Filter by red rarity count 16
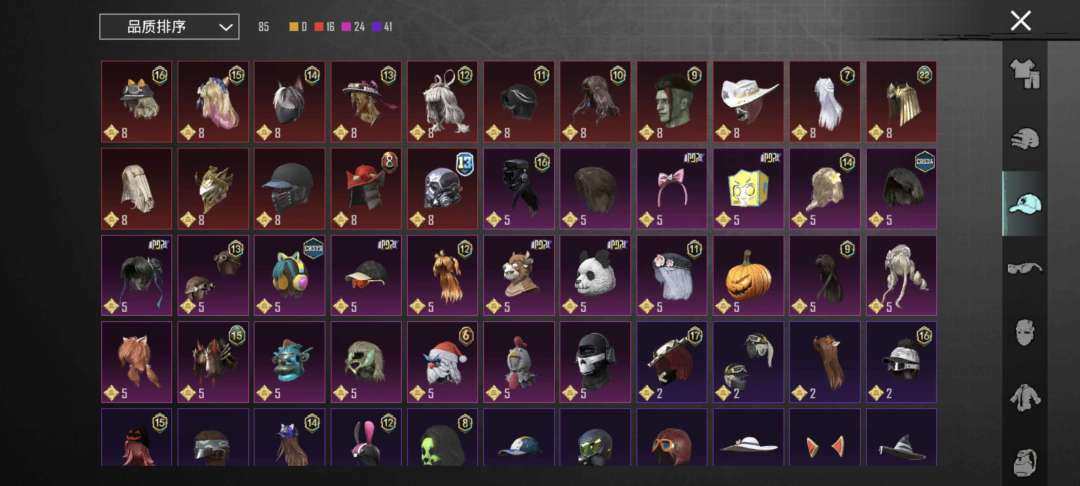1080x486 pixels. click(x=324, y=28)
